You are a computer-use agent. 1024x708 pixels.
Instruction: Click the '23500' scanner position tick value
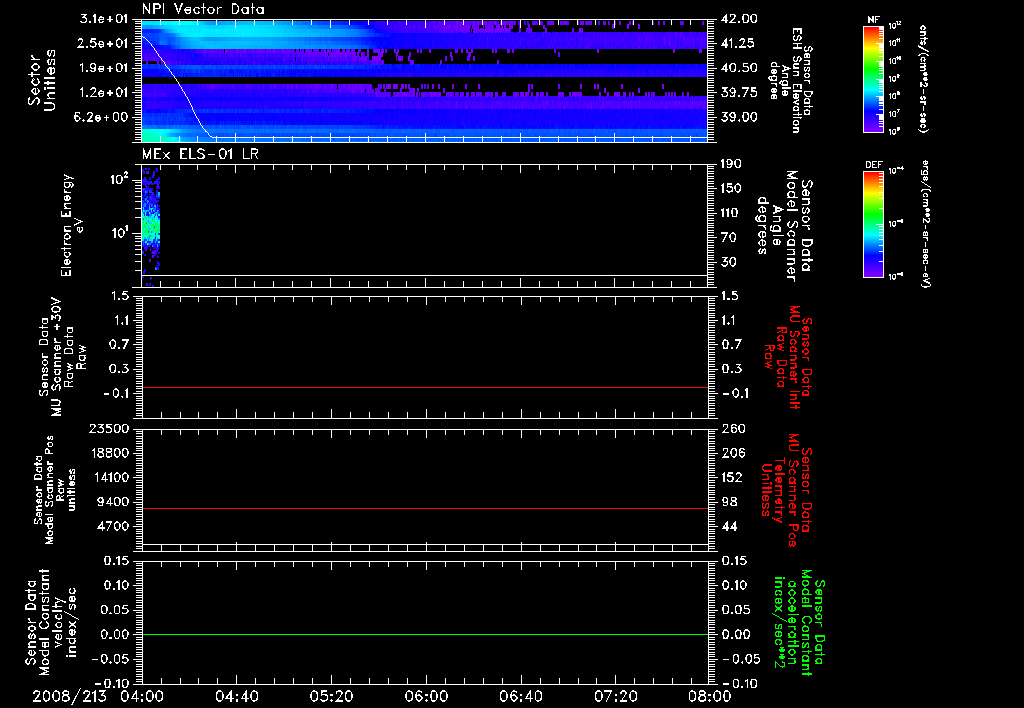[109, 428]
